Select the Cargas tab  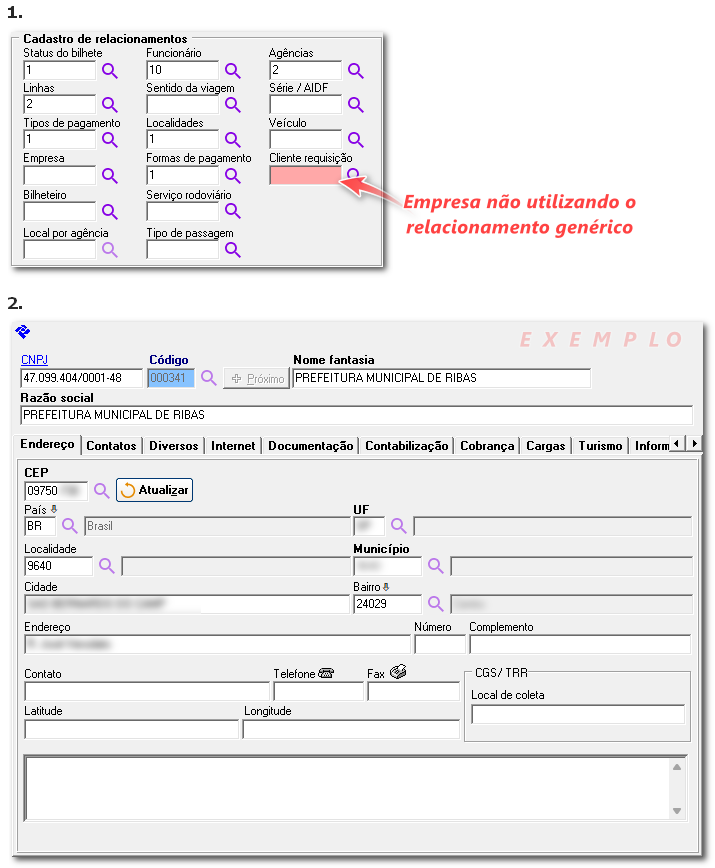(x=546, y=446)
